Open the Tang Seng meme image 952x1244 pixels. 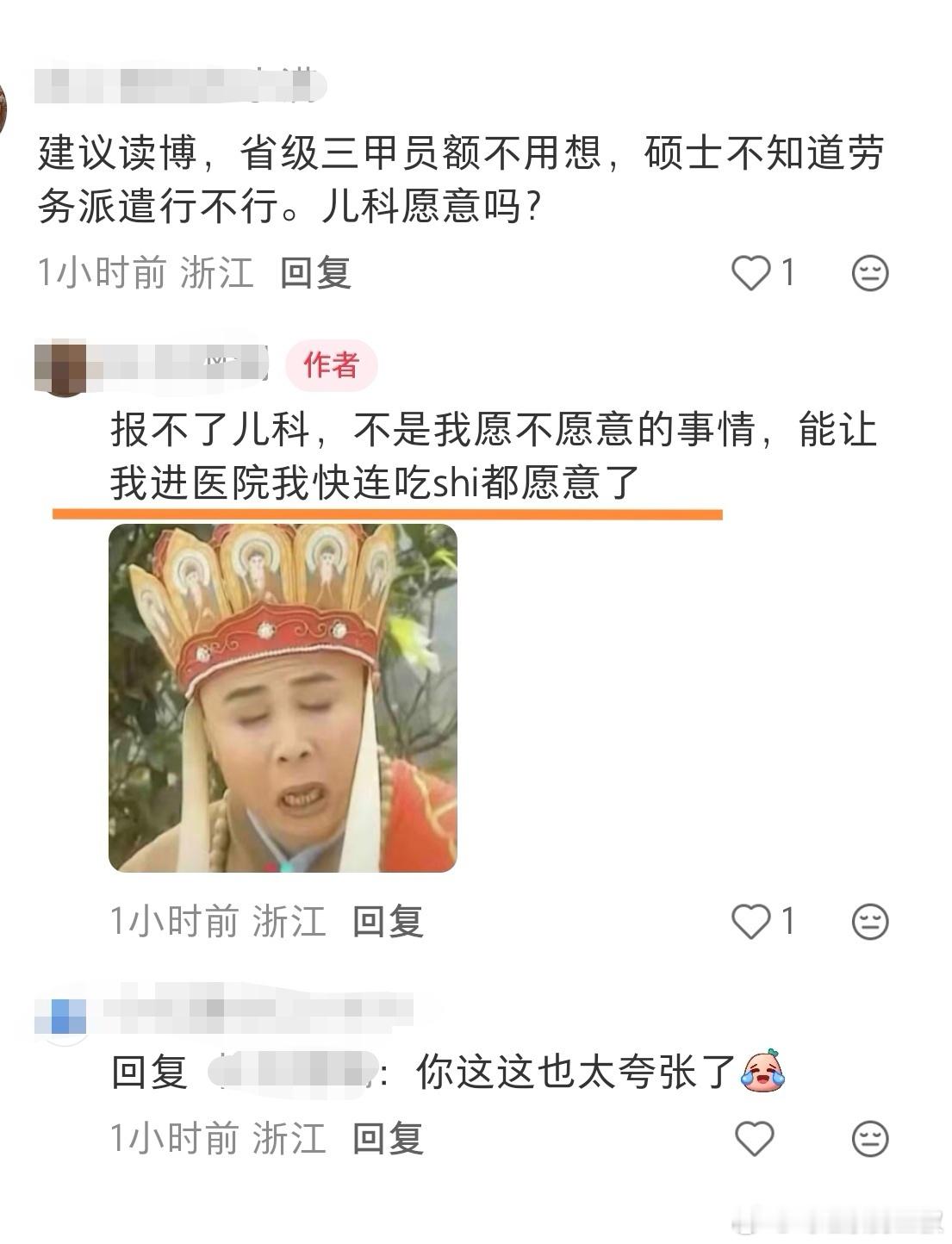(283, 698)
